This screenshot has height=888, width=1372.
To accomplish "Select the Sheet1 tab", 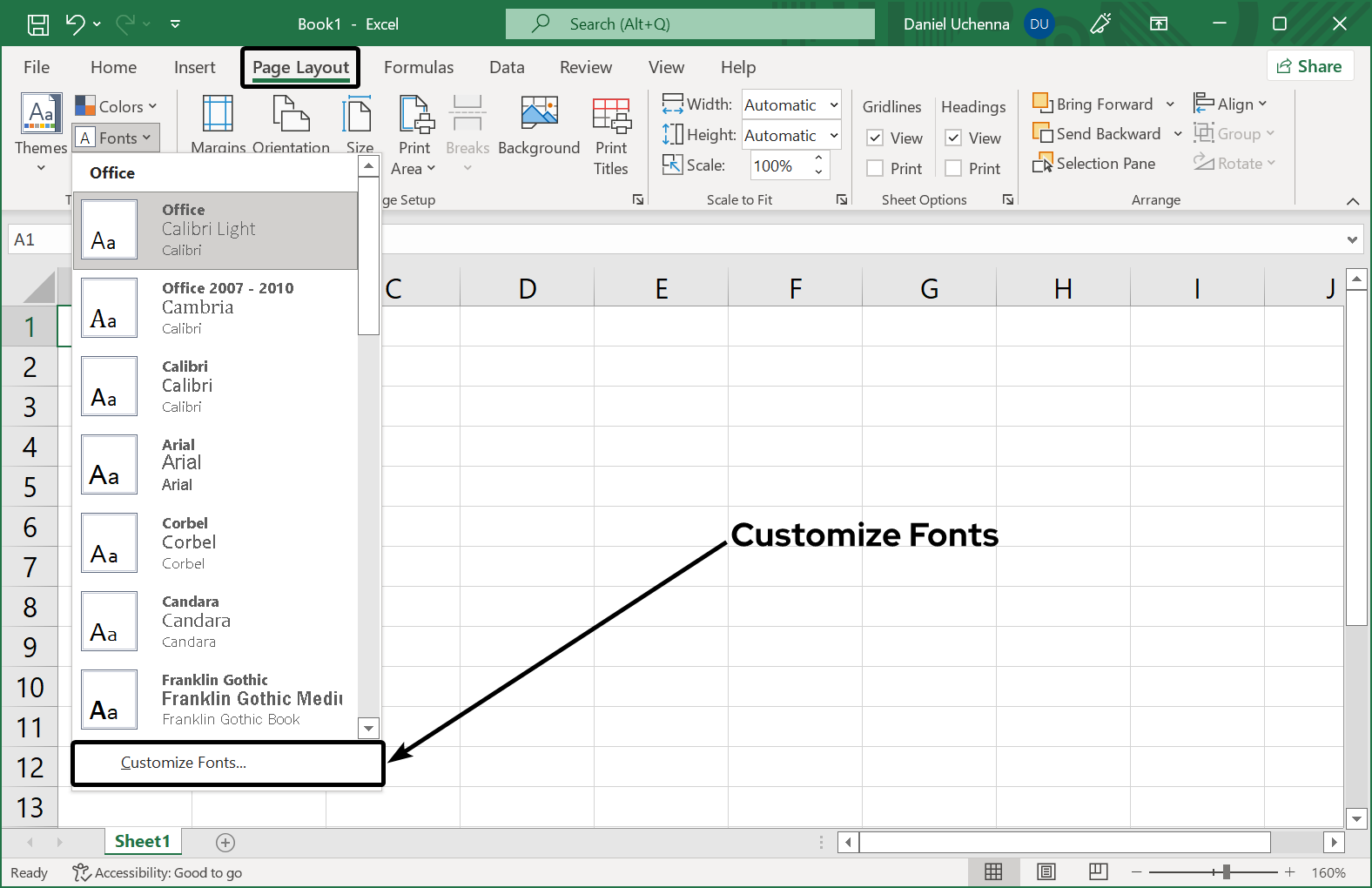I will coord(143,841).
